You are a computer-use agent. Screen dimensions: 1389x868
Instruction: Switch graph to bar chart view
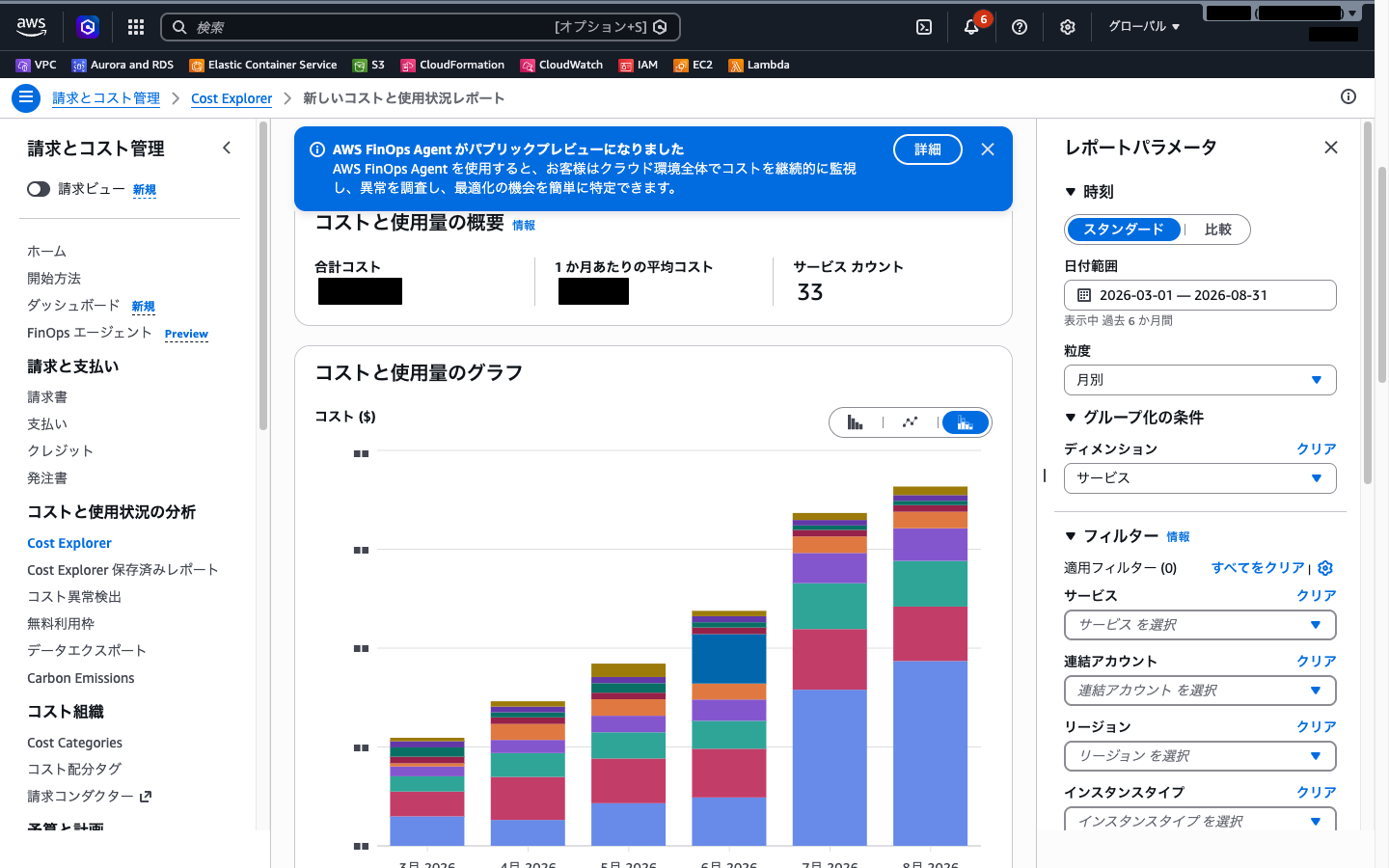[x=856, y=422]
